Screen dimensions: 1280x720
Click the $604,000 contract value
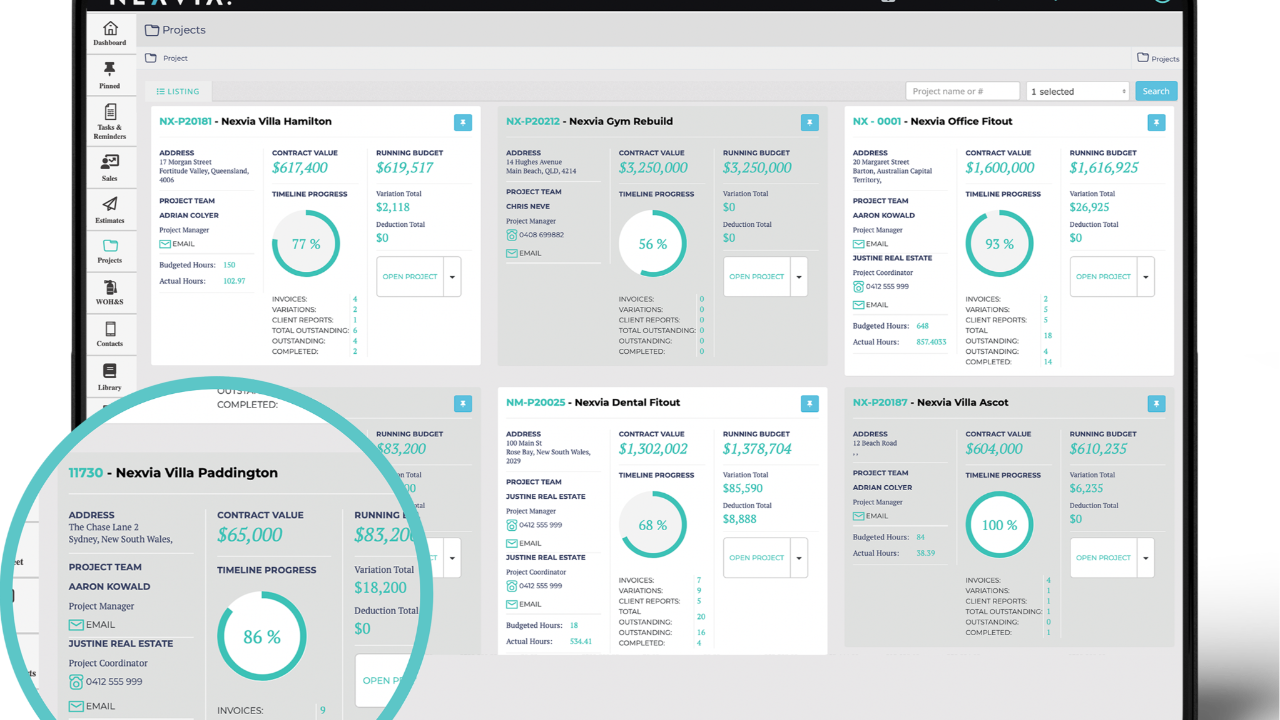pos(994,449)
